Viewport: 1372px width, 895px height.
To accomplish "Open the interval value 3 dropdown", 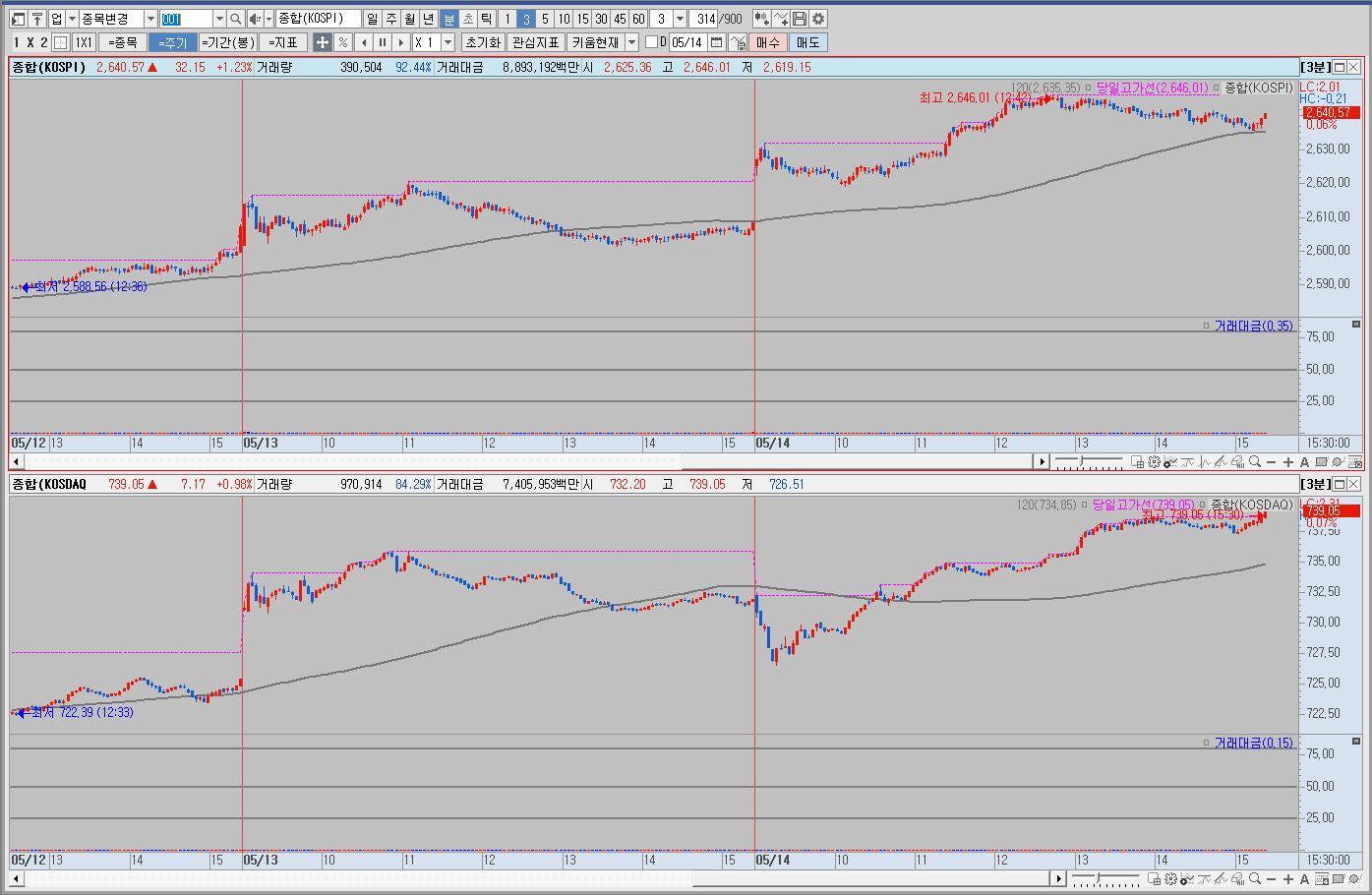I will coord(680,19).
